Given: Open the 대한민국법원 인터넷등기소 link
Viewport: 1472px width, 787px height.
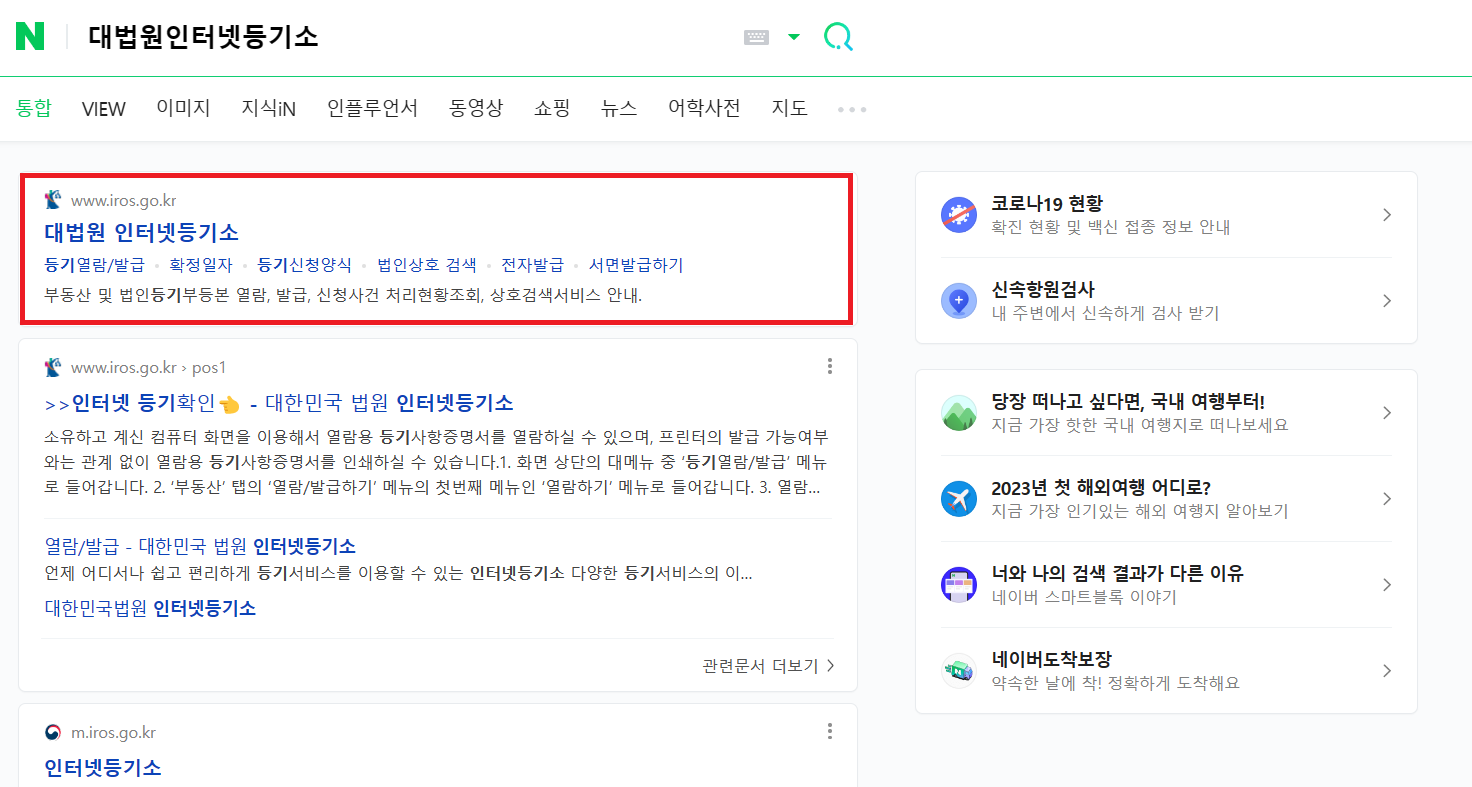Looking at the screenshot, I should click(150, 608).
